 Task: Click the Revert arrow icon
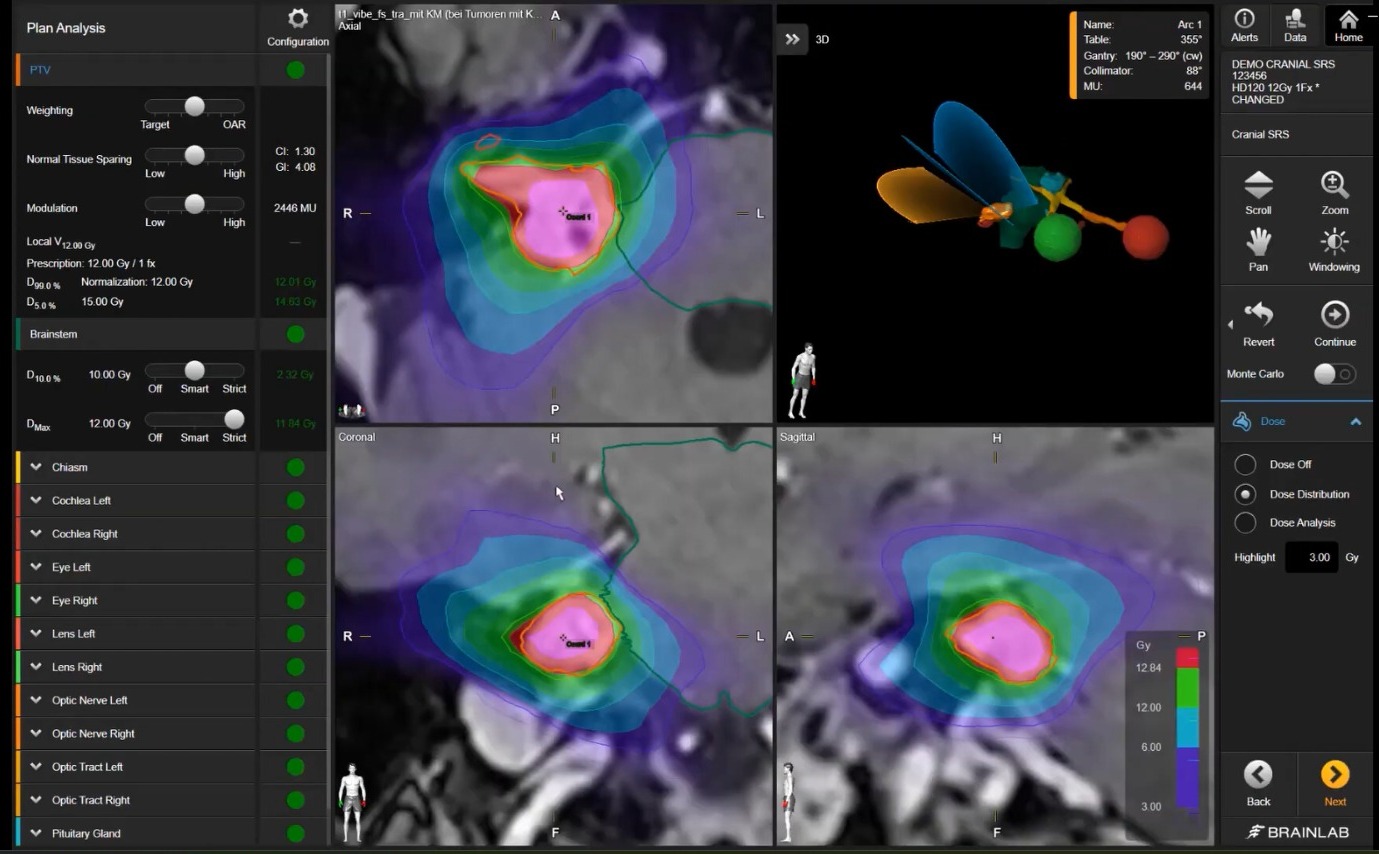click(x=1258, y=316)
